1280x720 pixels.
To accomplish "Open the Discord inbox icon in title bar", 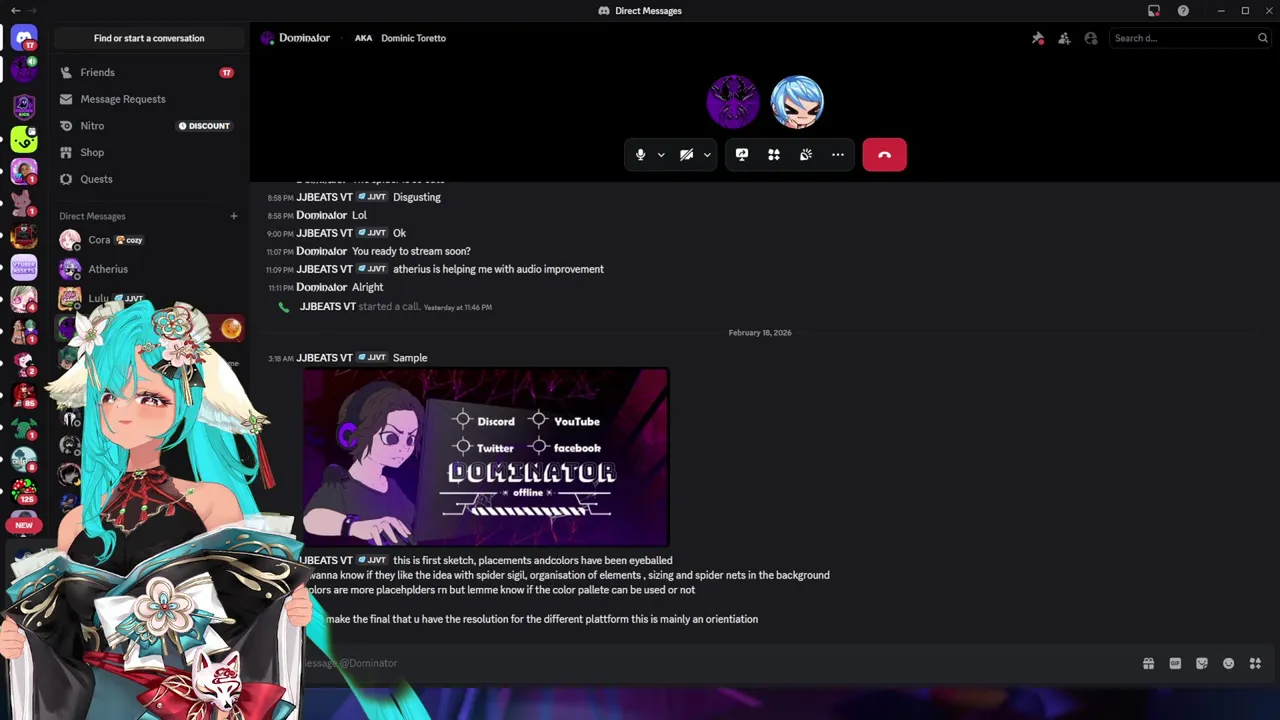I will coord(1154,11).
